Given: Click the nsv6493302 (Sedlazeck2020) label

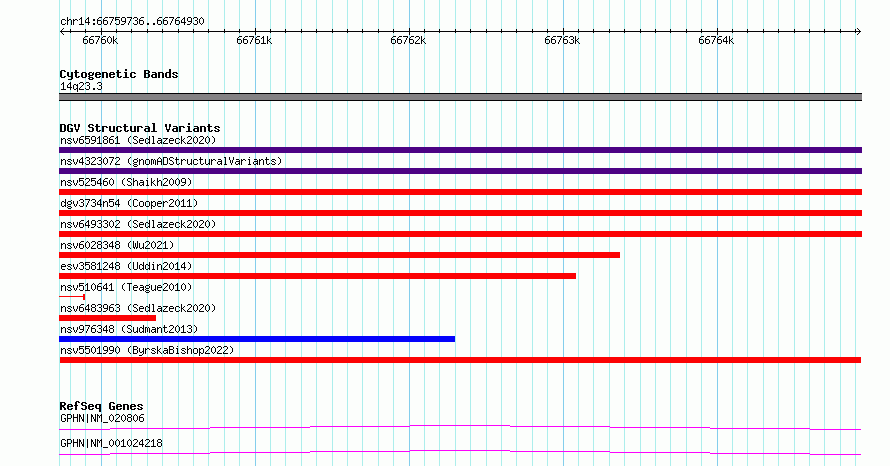Looking at the screenshot, I should [138, 224].
